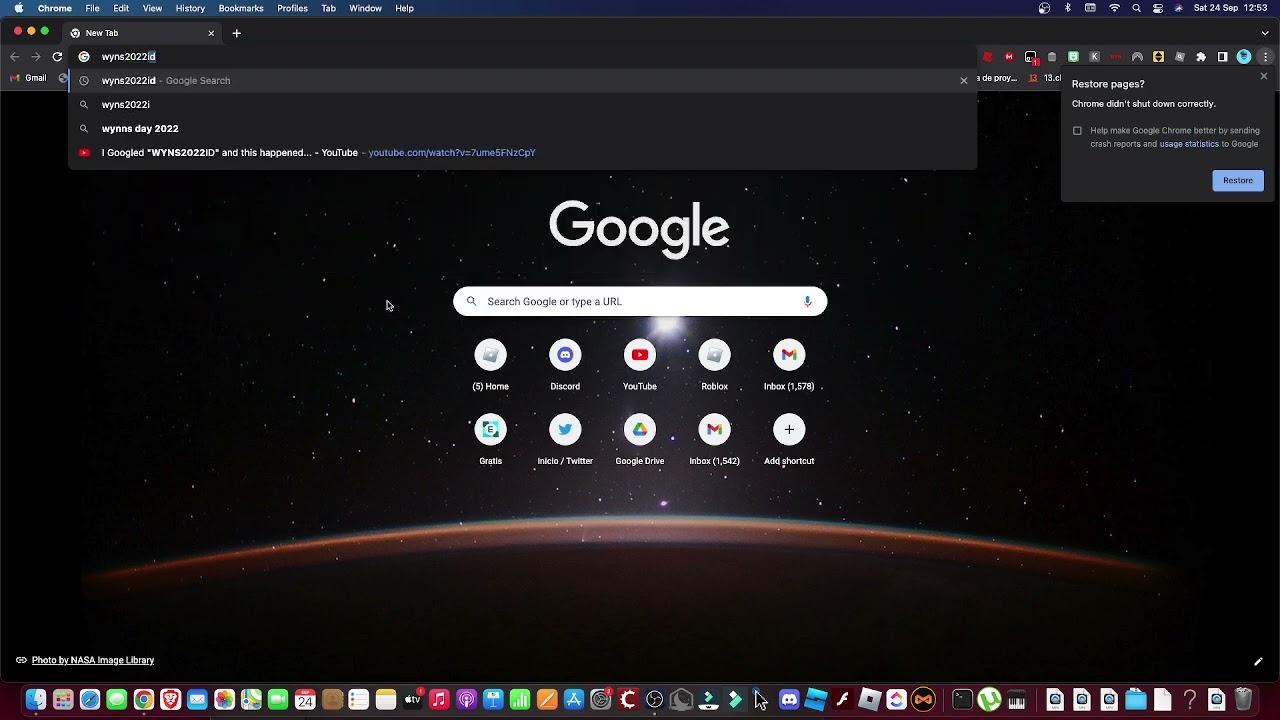This screenshot has width=1280, height=720.
Task: Open Terminal from the Dock
Action: click(x=962, y=700)
